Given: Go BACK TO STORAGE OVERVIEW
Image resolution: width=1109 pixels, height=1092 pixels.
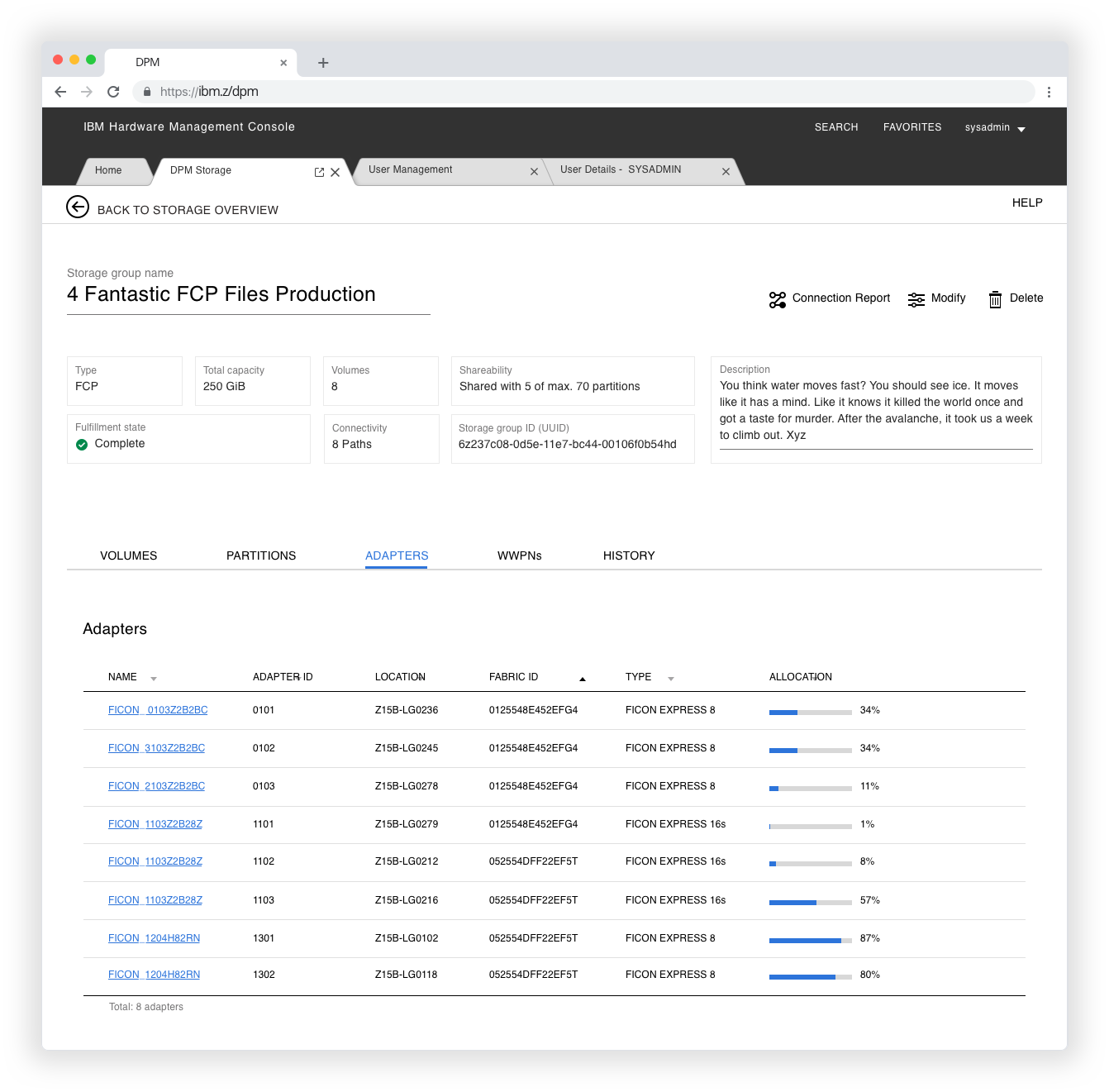Looking at the screenshot, I should [x=188, y=210].
